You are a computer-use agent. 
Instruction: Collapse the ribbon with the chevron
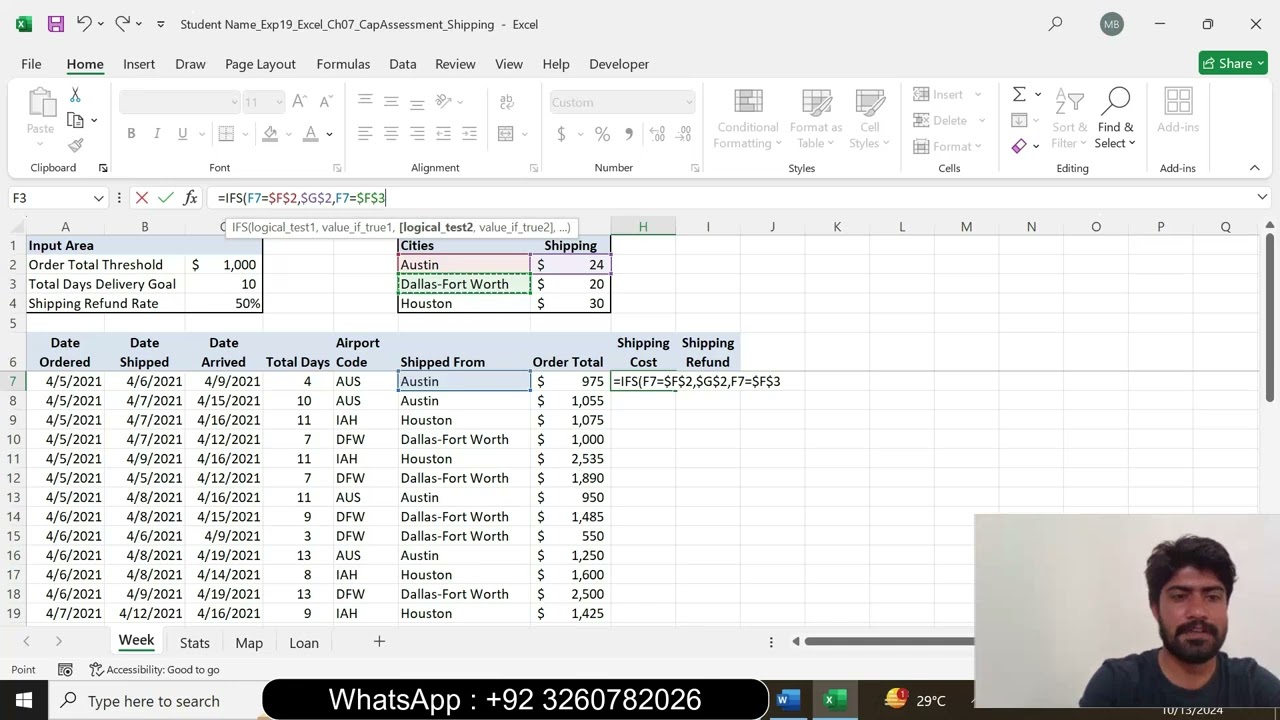[x=1254, y=168]
